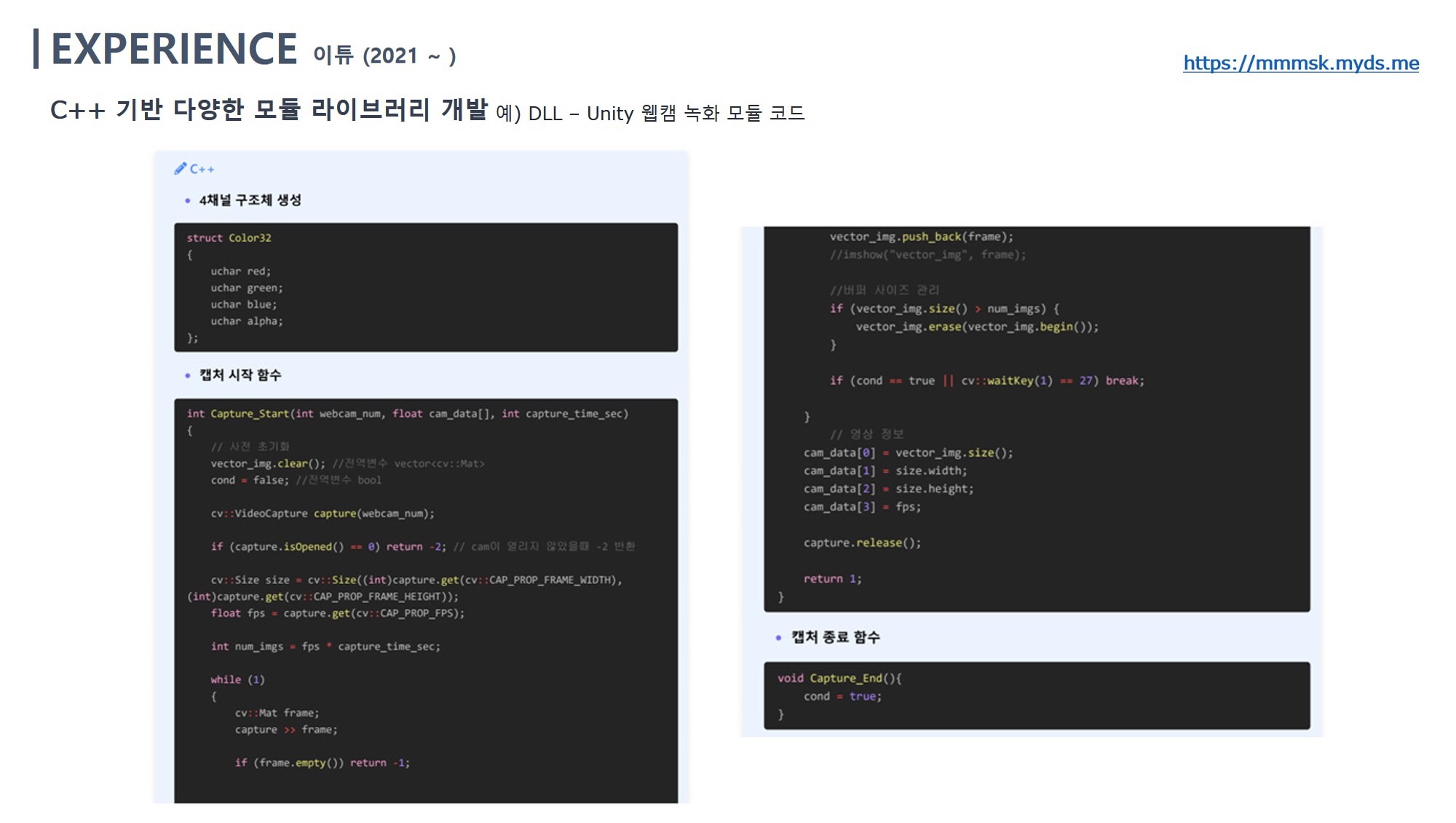The height and width of the screenshot is (823, 1456).
Task: Click the while (1) loop line
Action: (237, 680)
